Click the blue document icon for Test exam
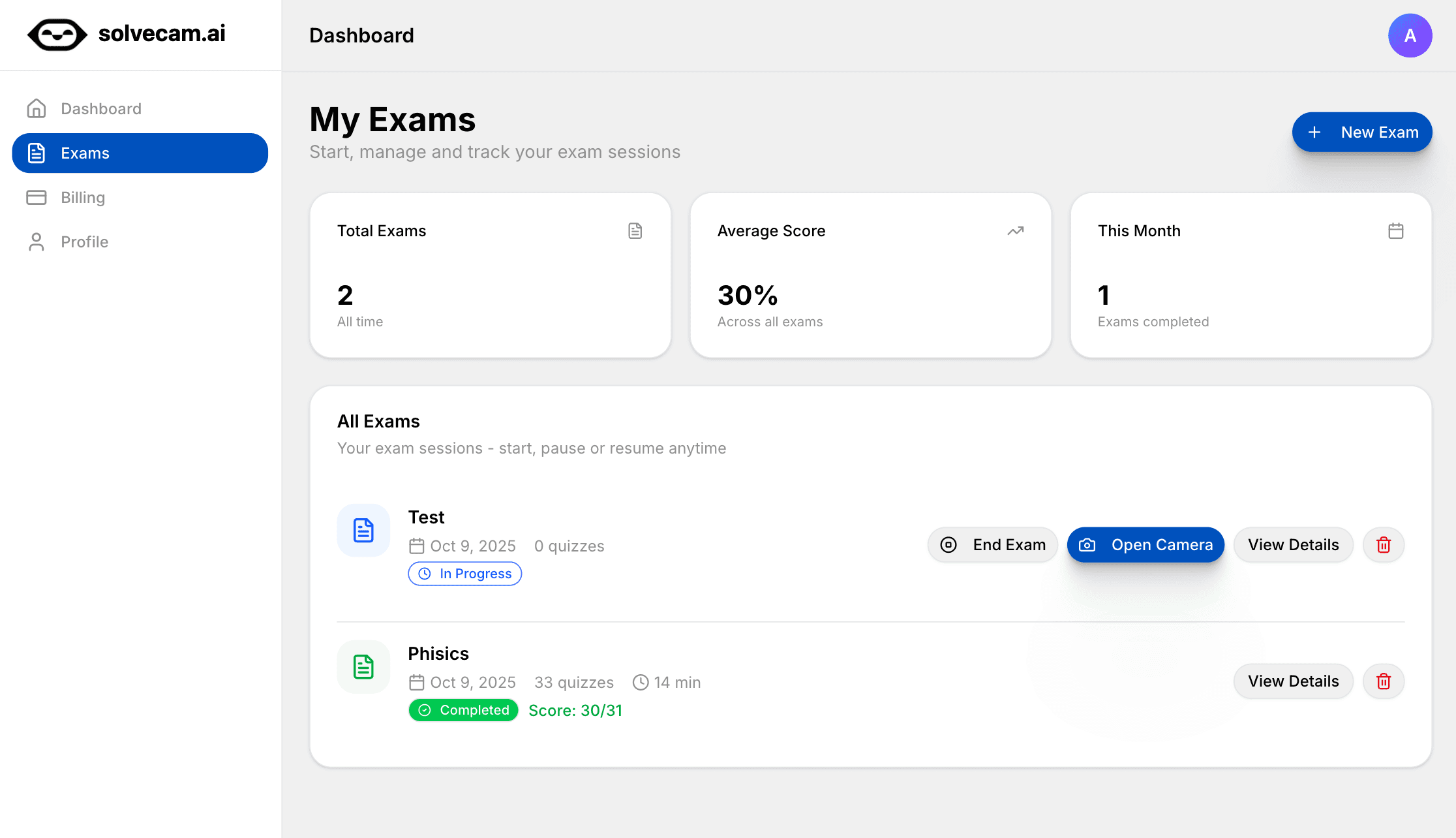This screenshot has width=1456, height=838. tap(363, 531)
